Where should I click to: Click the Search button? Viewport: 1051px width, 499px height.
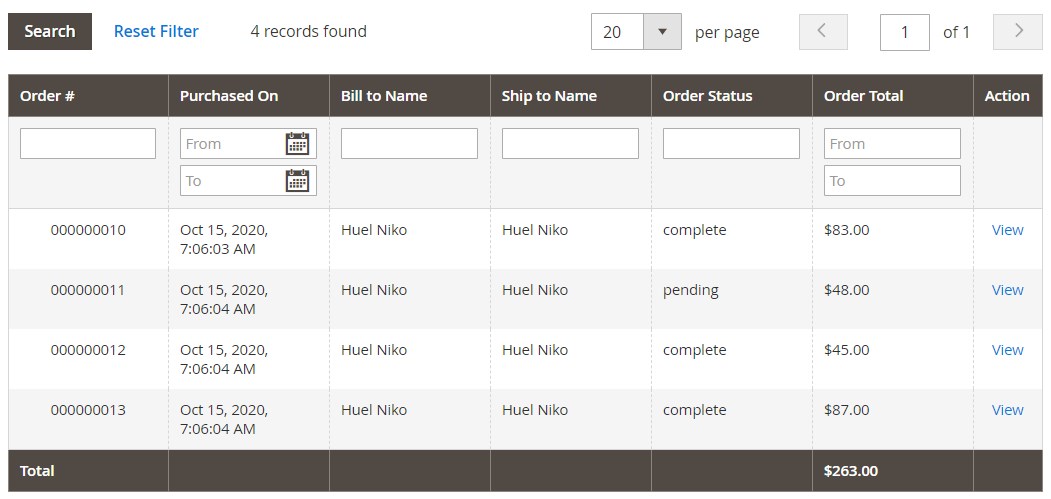coord(50,32)
